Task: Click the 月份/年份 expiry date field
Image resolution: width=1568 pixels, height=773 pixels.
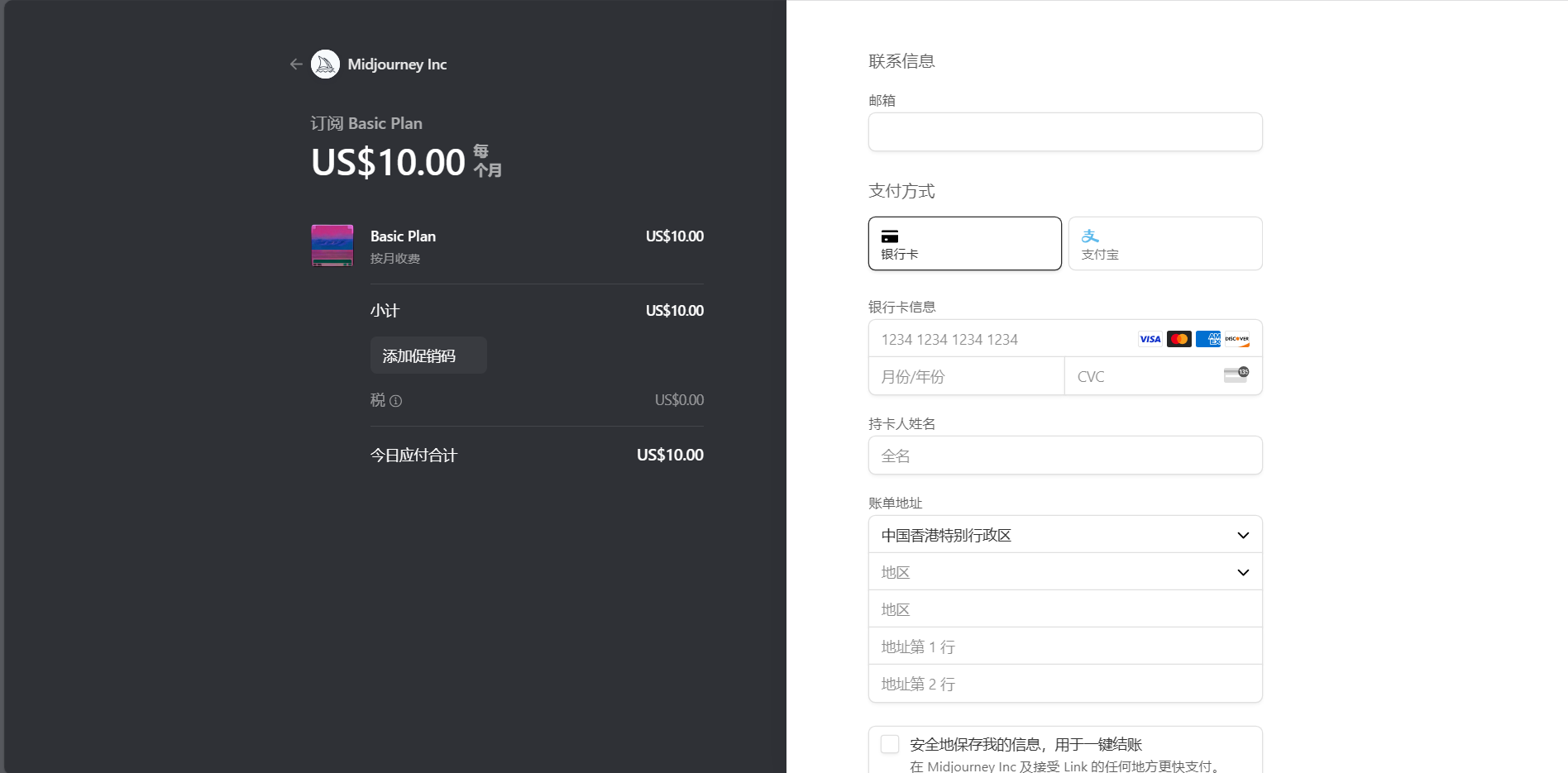Action: (966, 376)
